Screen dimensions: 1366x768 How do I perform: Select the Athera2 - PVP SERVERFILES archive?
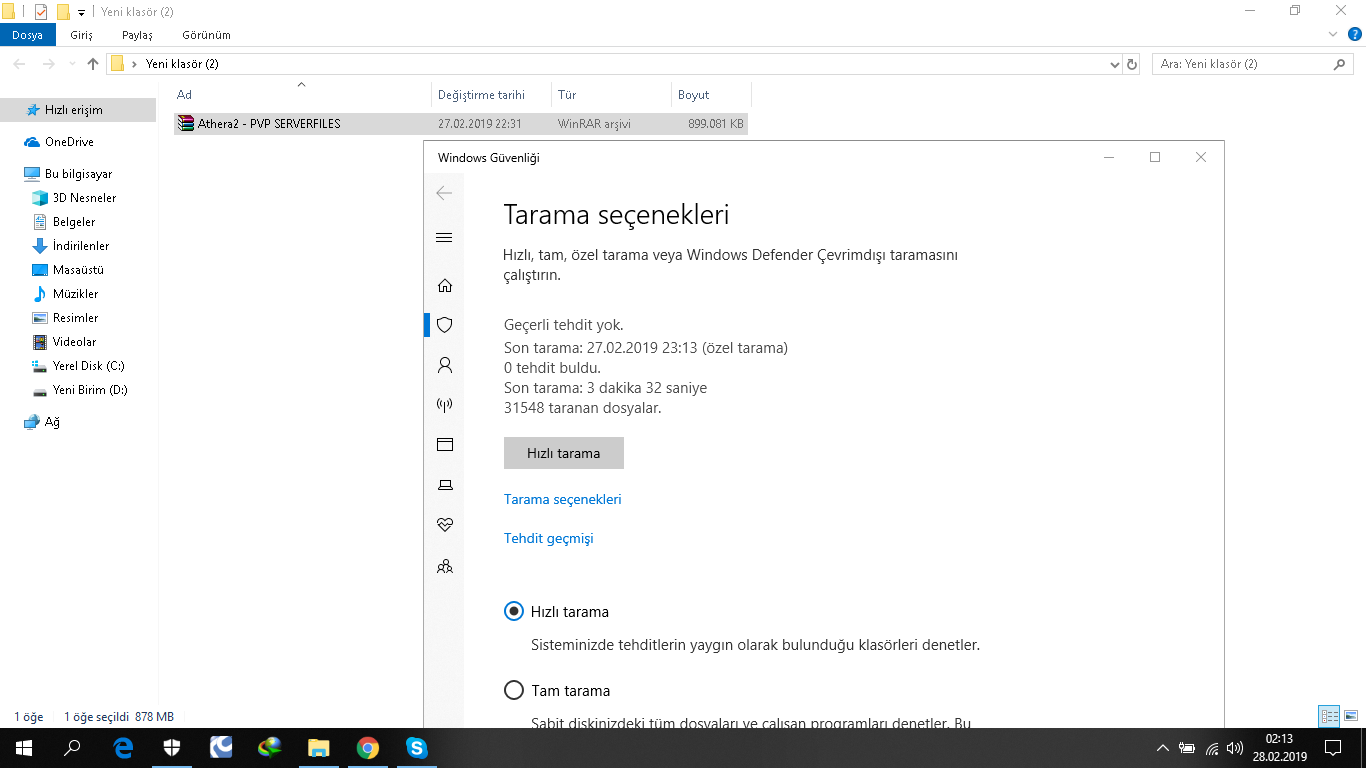pyautogui.click(x=461, y=124)
